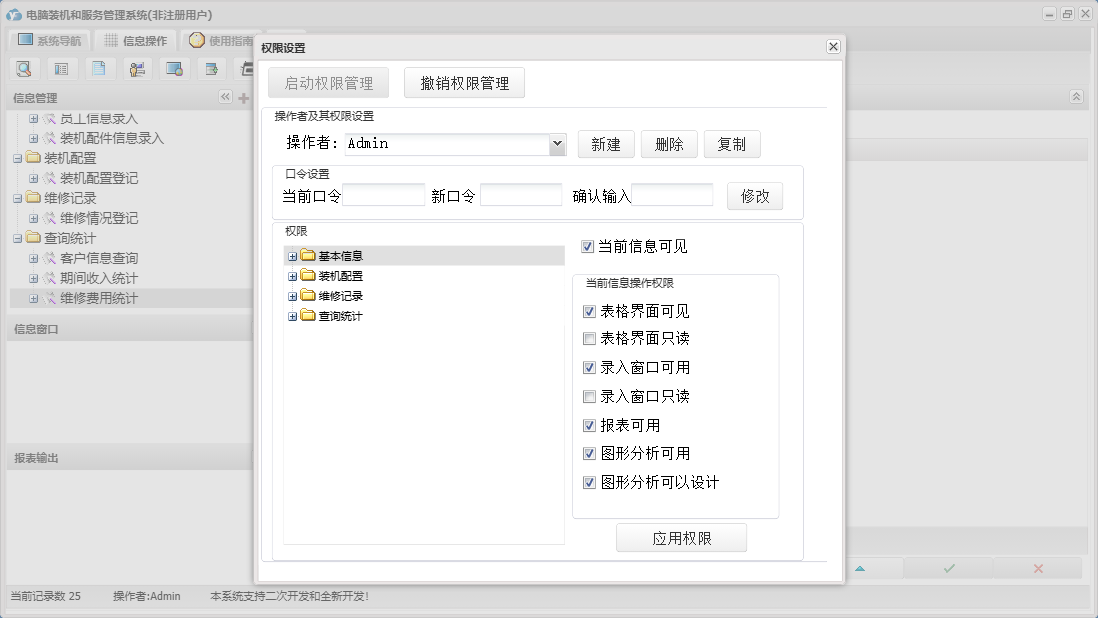1098x618 pixels.
Task: Click the 修改 password button
Action: [755, 196]
